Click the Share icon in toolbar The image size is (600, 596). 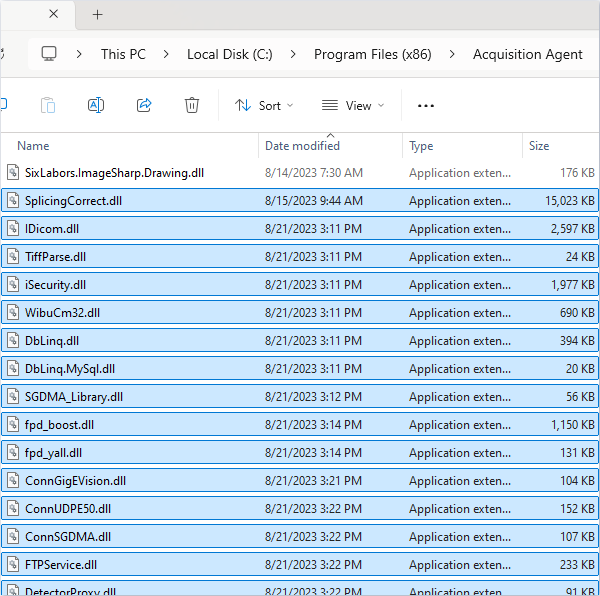click(143, 105)
